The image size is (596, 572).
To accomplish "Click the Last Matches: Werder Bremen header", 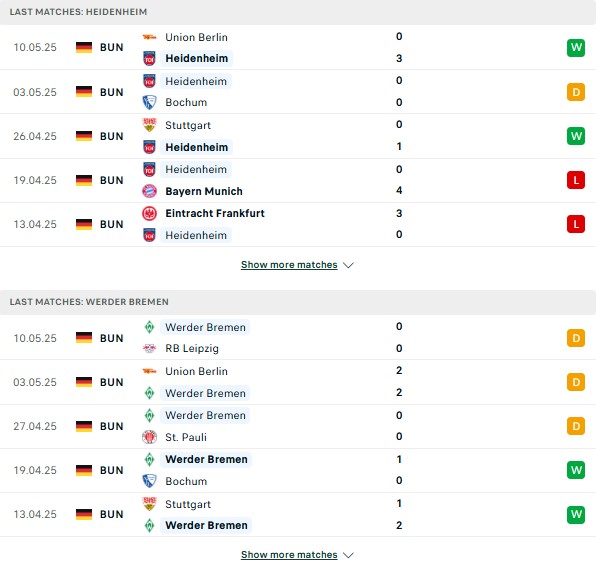I will (298, 302).
